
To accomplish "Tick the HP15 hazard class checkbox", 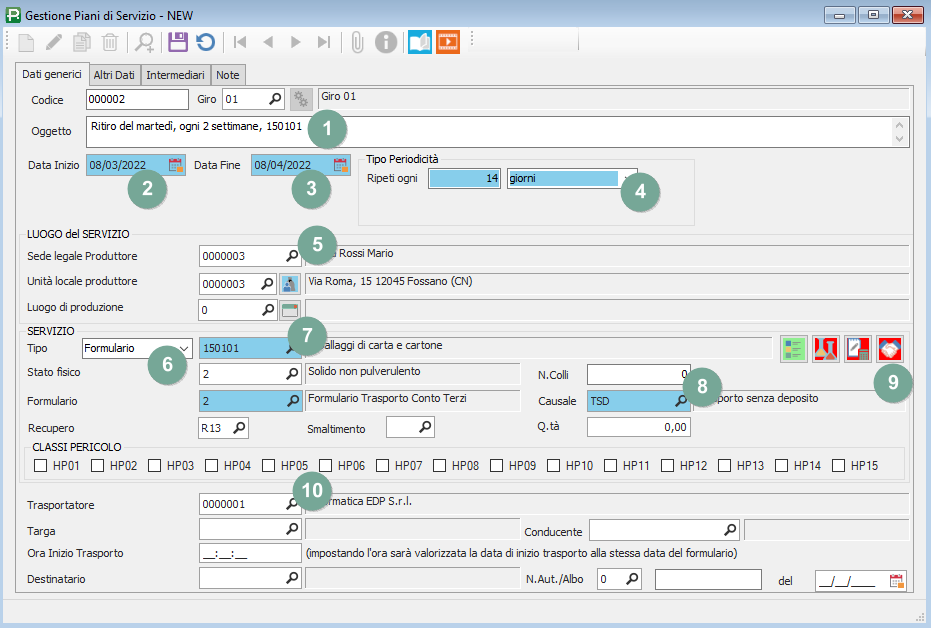I will 837,465.
